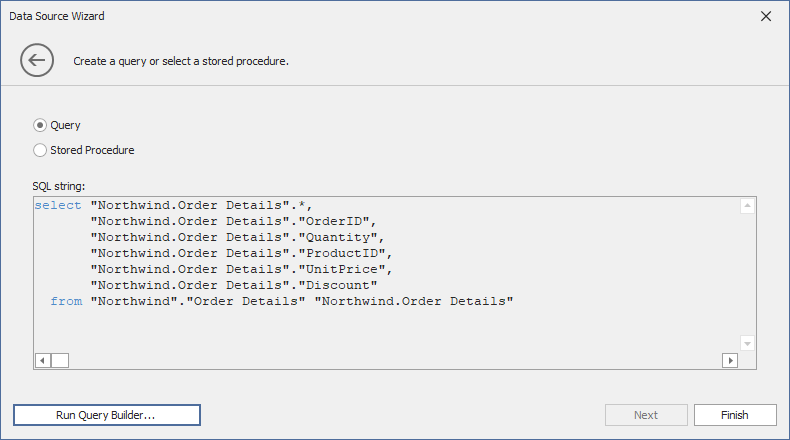Place cursor on the 'select' keyword
Screen dimensions: 790x440
point(58,205)
